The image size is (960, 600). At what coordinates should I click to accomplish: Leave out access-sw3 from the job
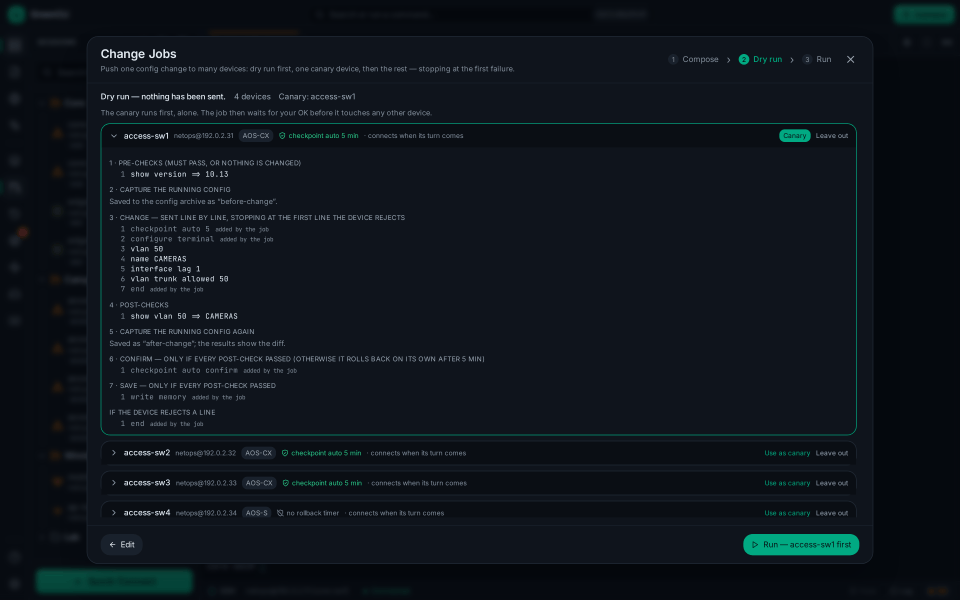(831, 483)
